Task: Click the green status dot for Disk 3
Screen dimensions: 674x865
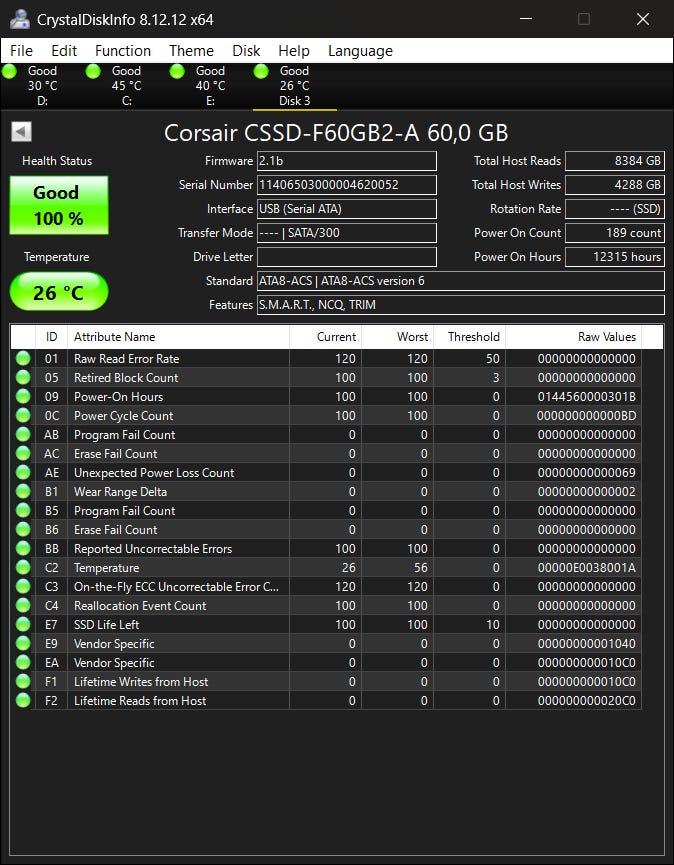Action: 261,71
